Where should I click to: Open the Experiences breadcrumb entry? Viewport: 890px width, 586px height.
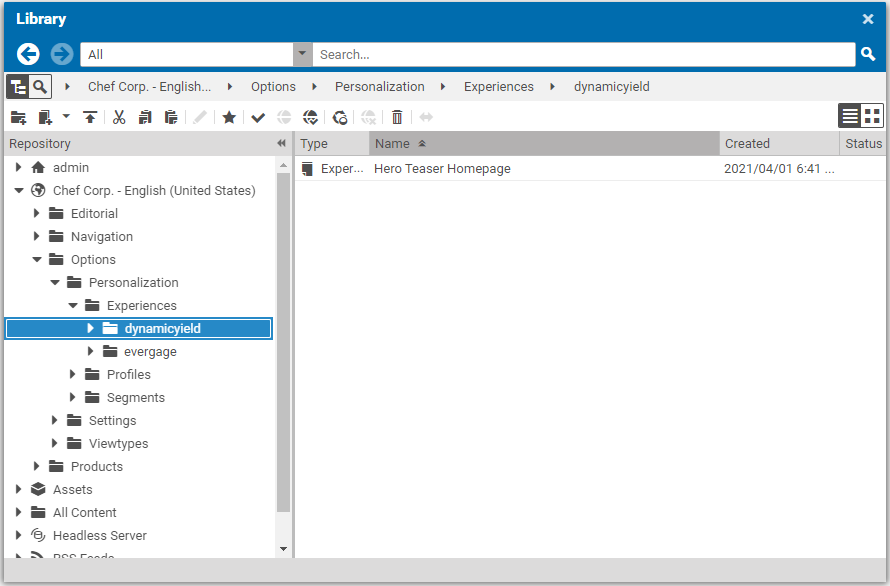click(x=498, y=87)
